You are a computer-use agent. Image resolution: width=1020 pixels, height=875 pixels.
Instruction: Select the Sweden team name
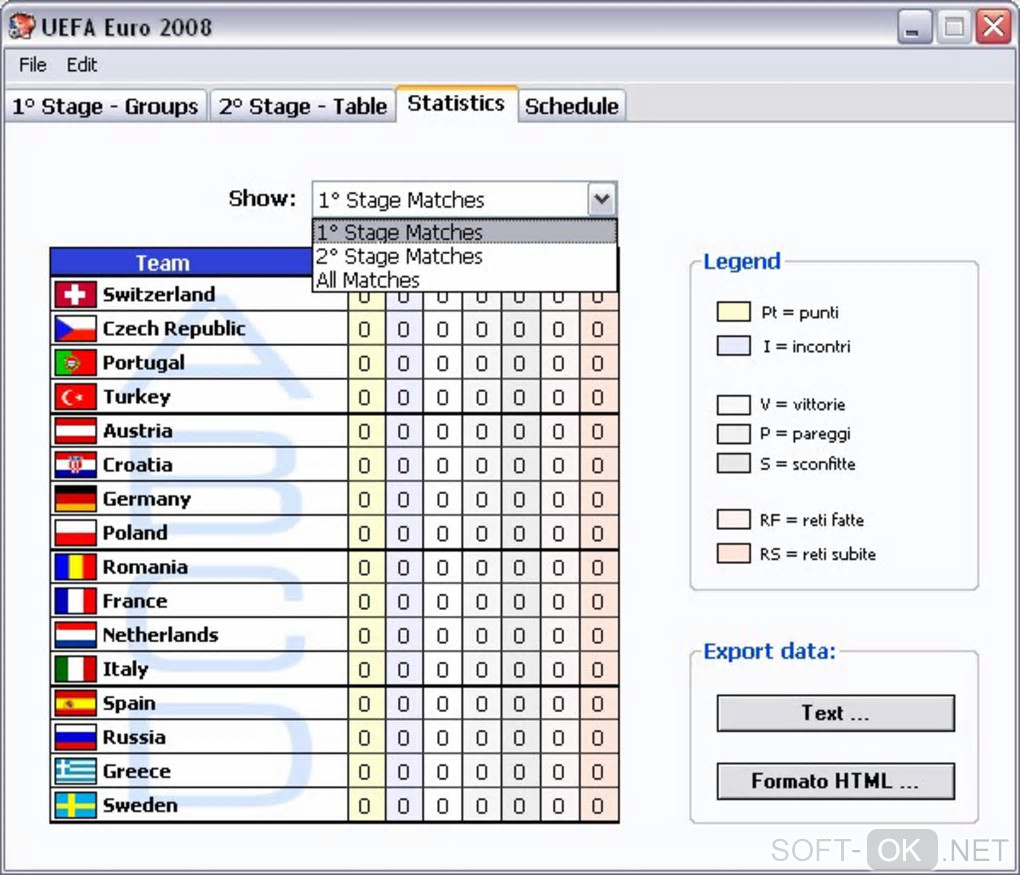click(141, 805)
